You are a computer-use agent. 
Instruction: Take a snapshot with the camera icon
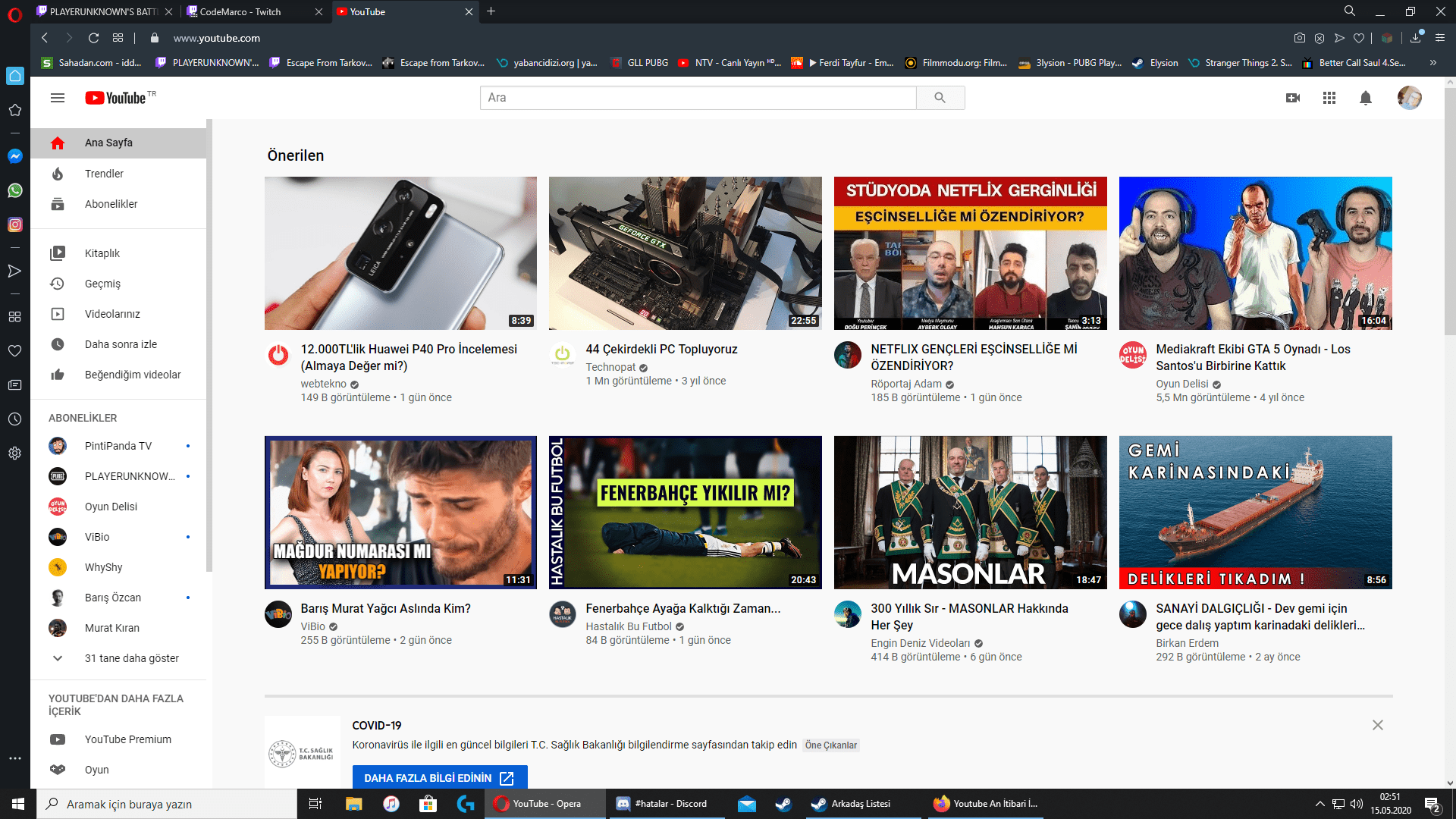click(x=1300, y=38)
